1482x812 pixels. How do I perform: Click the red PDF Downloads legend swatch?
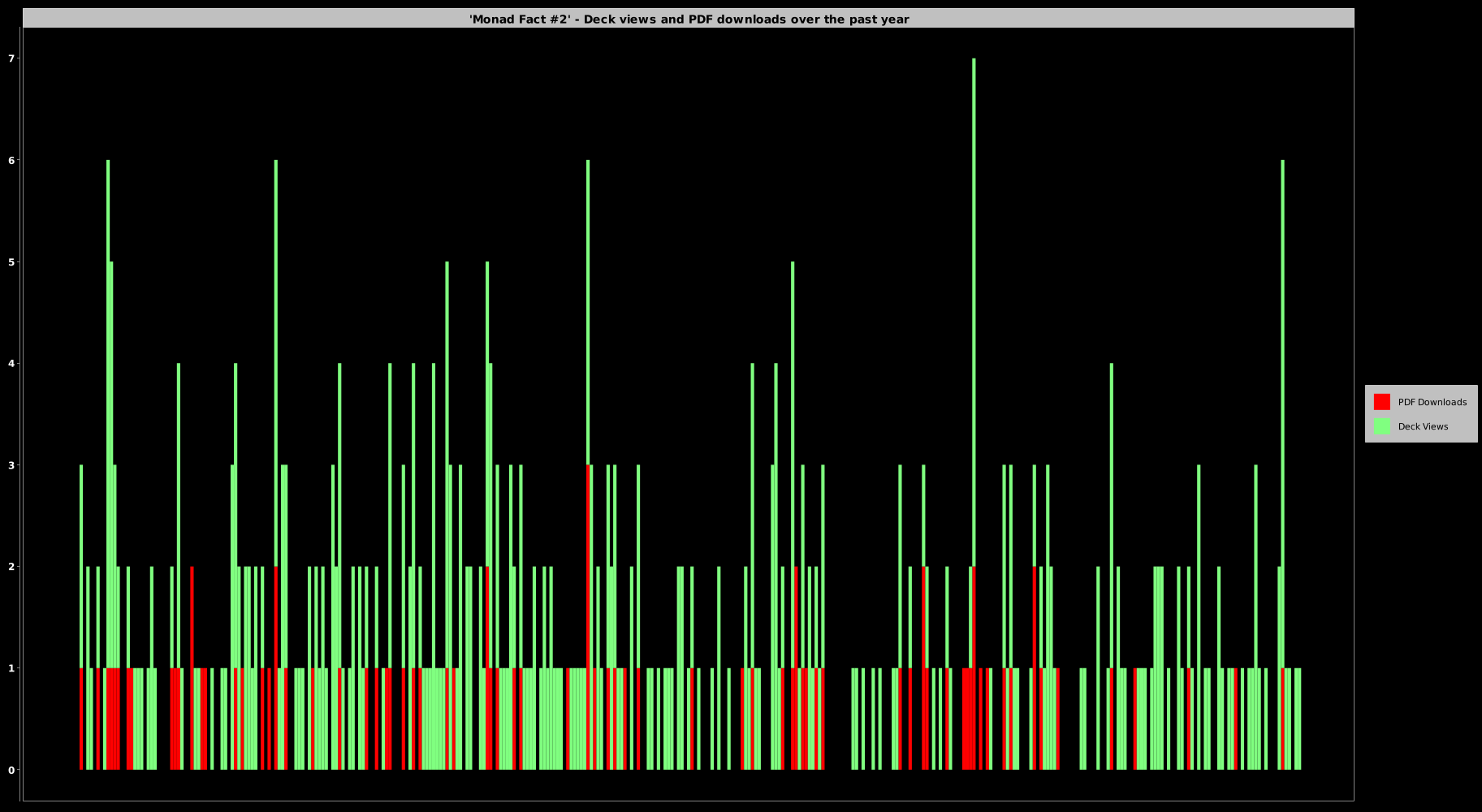(x=1381, y=402)
